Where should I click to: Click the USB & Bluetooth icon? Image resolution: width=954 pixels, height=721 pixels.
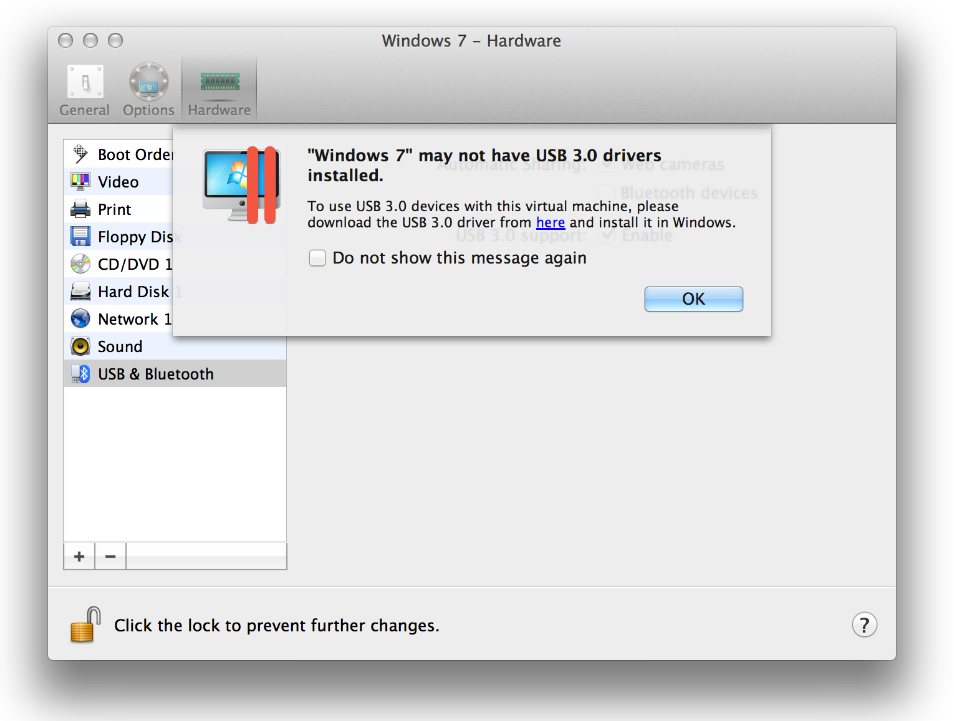(80, 374)
